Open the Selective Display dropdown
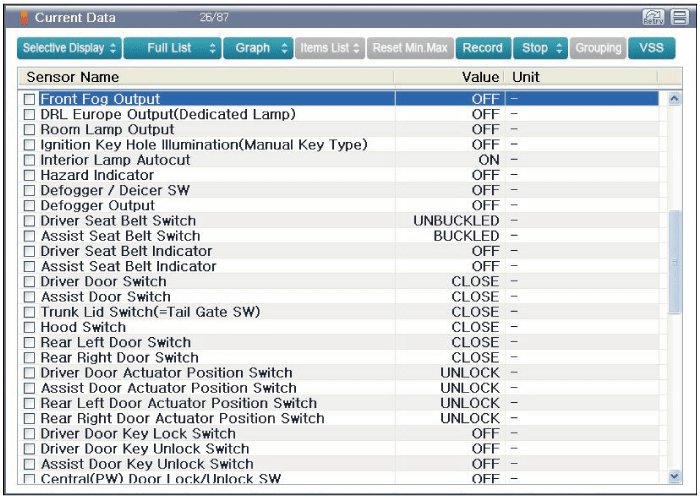This screenshot has height=498, width=700. 70,48
